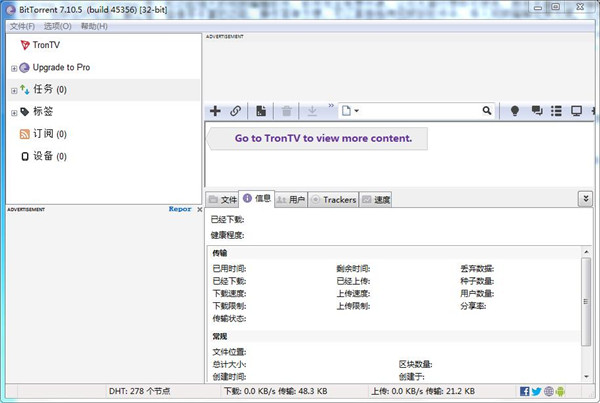
Task: Click the info pane scrollbar down arrow
Action: pos(586,377)
